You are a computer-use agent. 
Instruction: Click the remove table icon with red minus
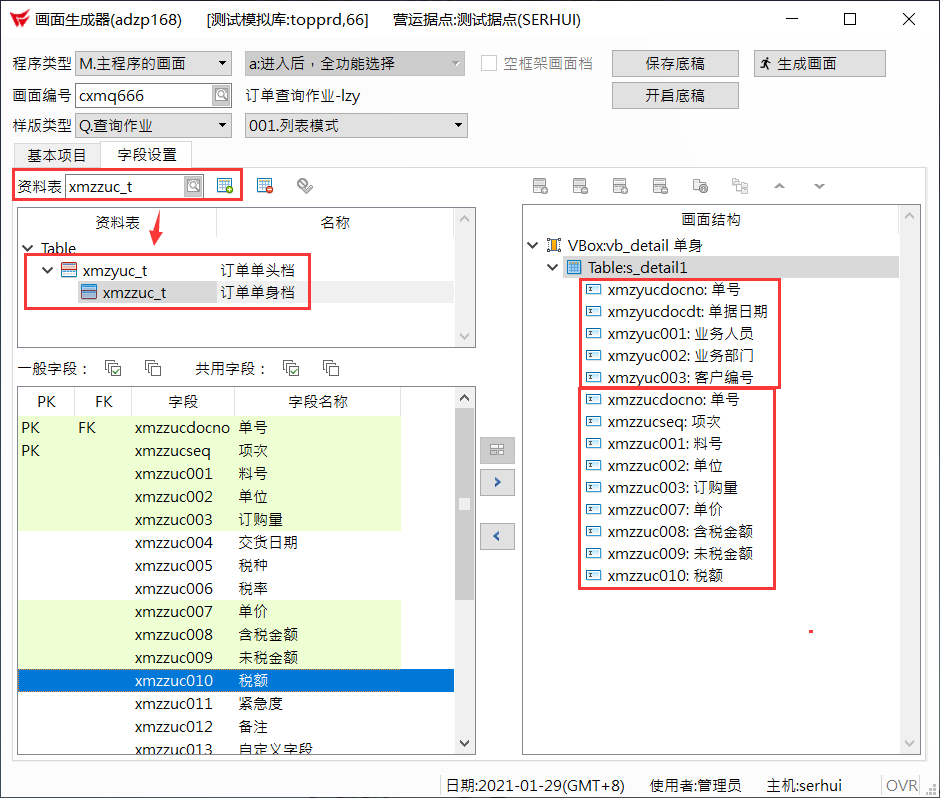tap(265, 186)
